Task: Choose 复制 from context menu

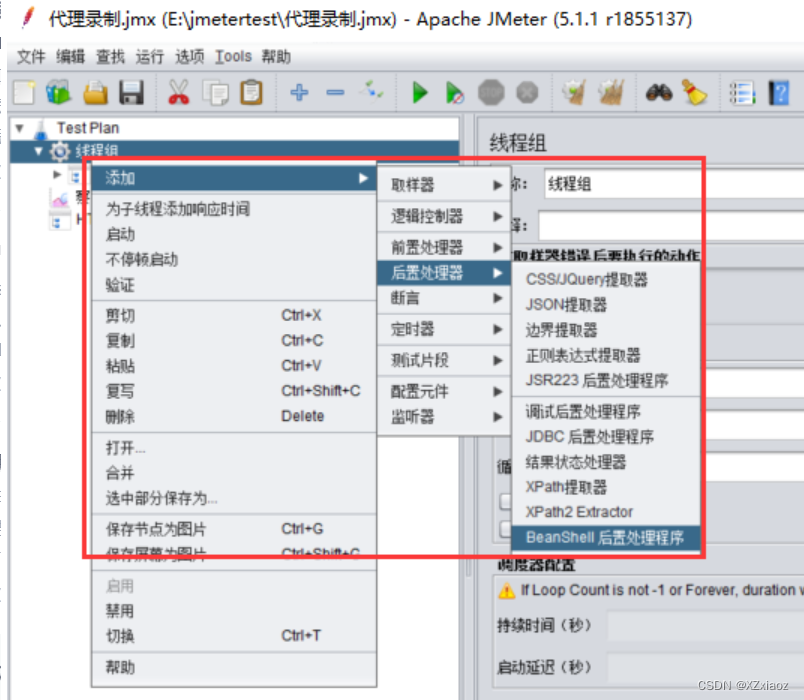Action: point(234,341)
